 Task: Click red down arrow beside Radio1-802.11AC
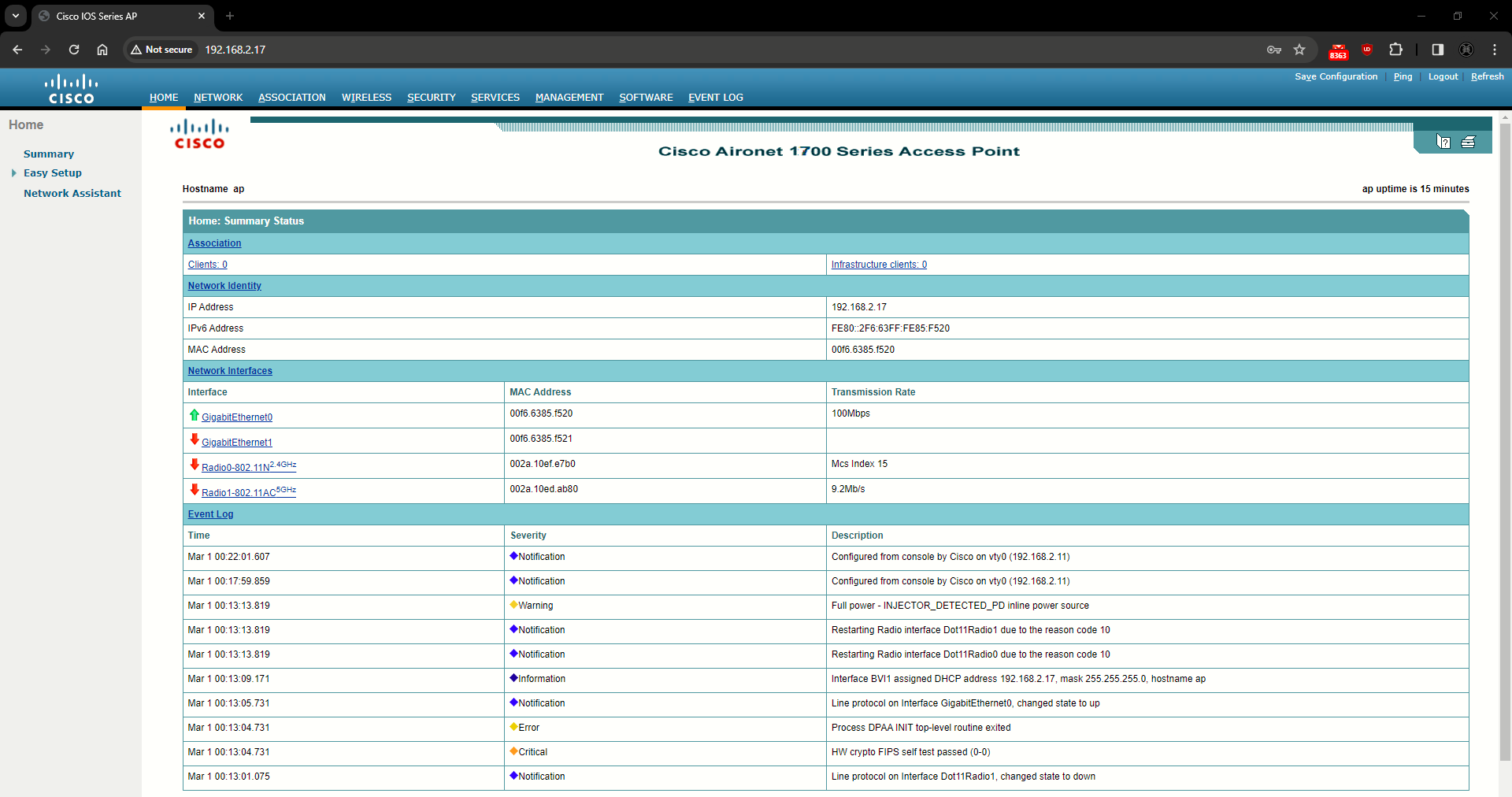[x=194, y=490]
